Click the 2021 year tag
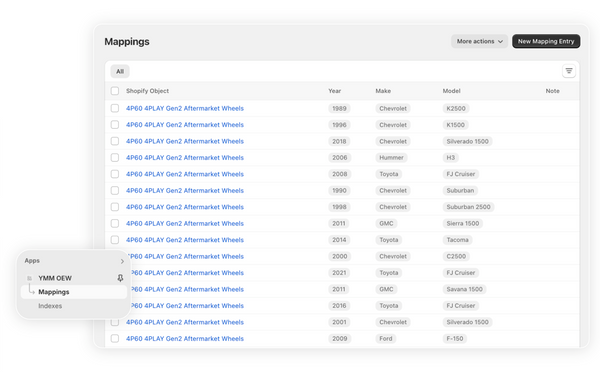This screenshot has width=600, height=376. point(339,273)
